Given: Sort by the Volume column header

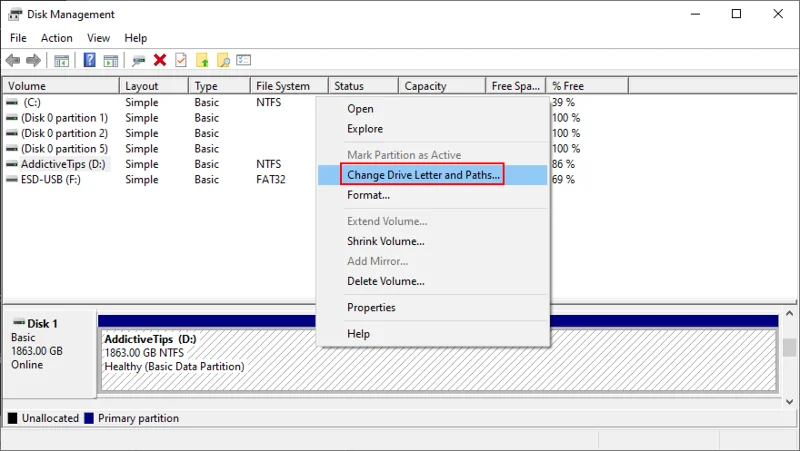Looking at the screenshot, I should (61, 86).
